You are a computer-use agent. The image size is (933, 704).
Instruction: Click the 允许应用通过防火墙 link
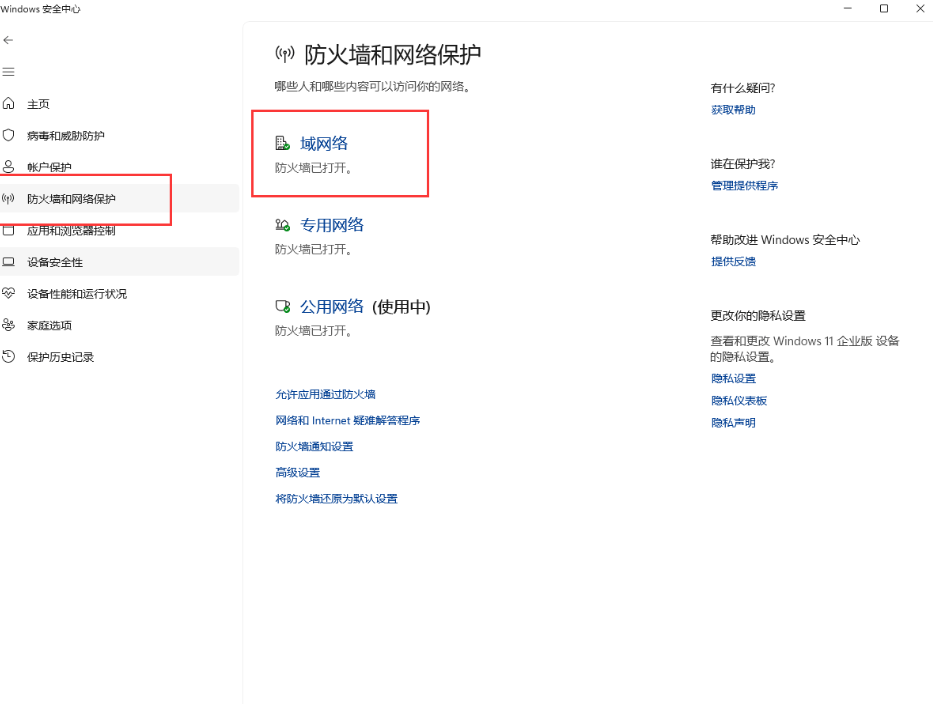click(325, 395)
